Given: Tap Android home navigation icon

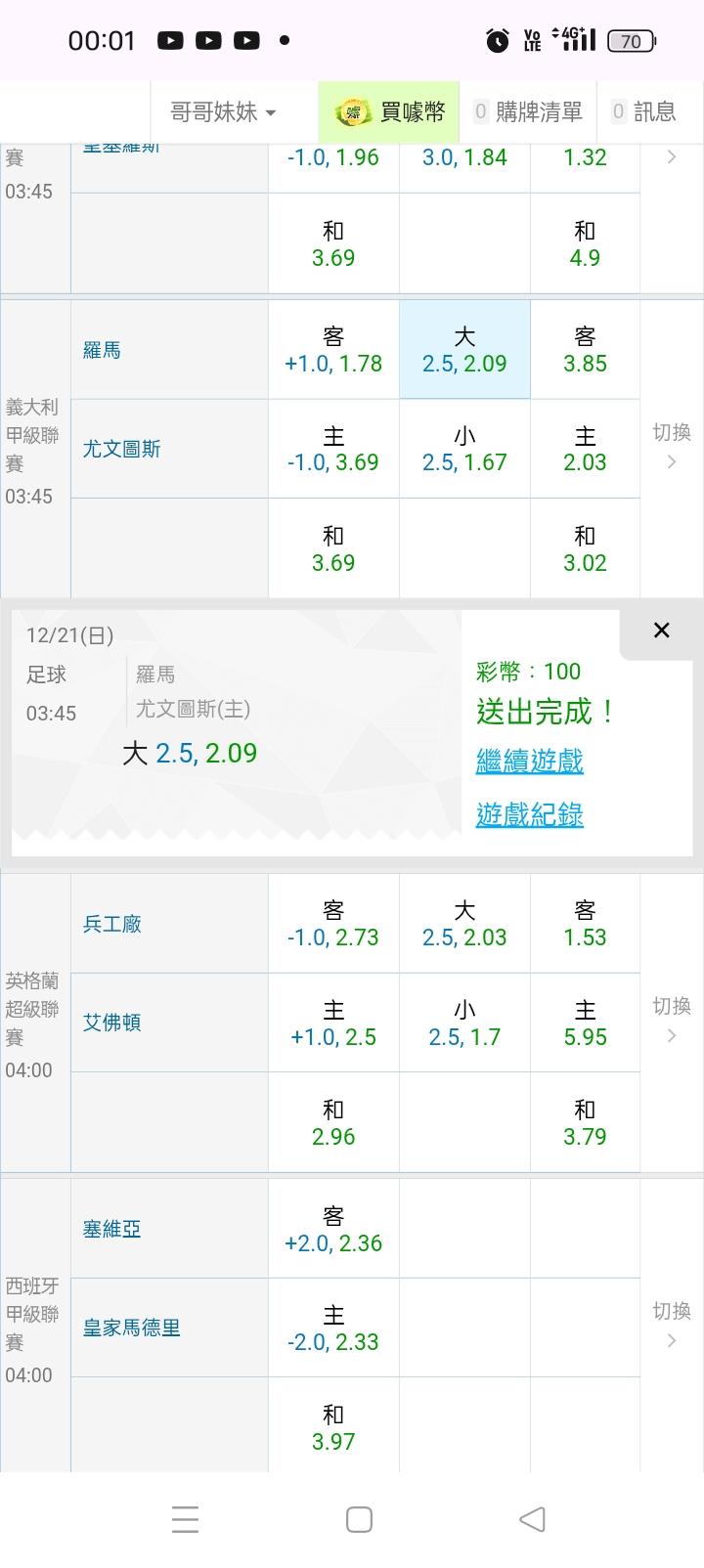Looking at the screenshot, I should (359, 1518).
